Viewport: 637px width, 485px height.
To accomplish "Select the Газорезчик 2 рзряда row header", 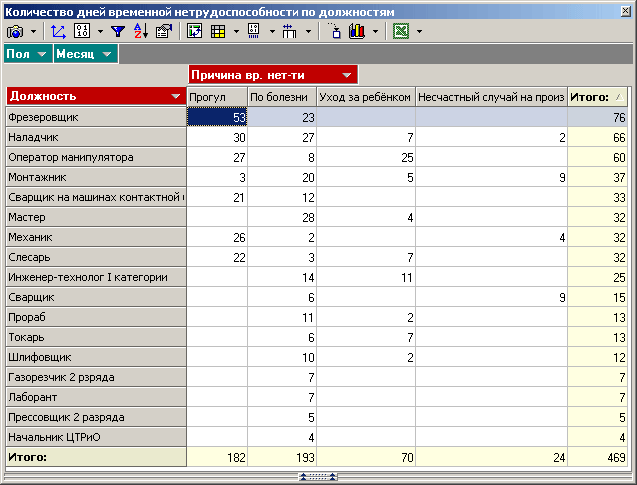I will click(x=96, y=377).
